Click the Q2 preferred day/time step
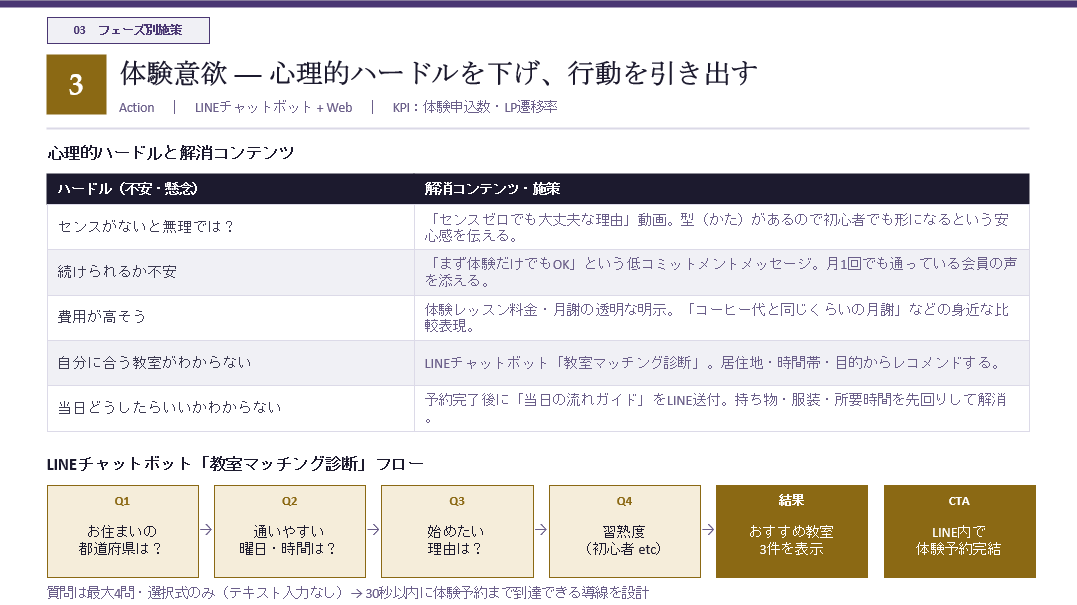Viewport: 1077px width, 605px height. (x=290, y=531)
